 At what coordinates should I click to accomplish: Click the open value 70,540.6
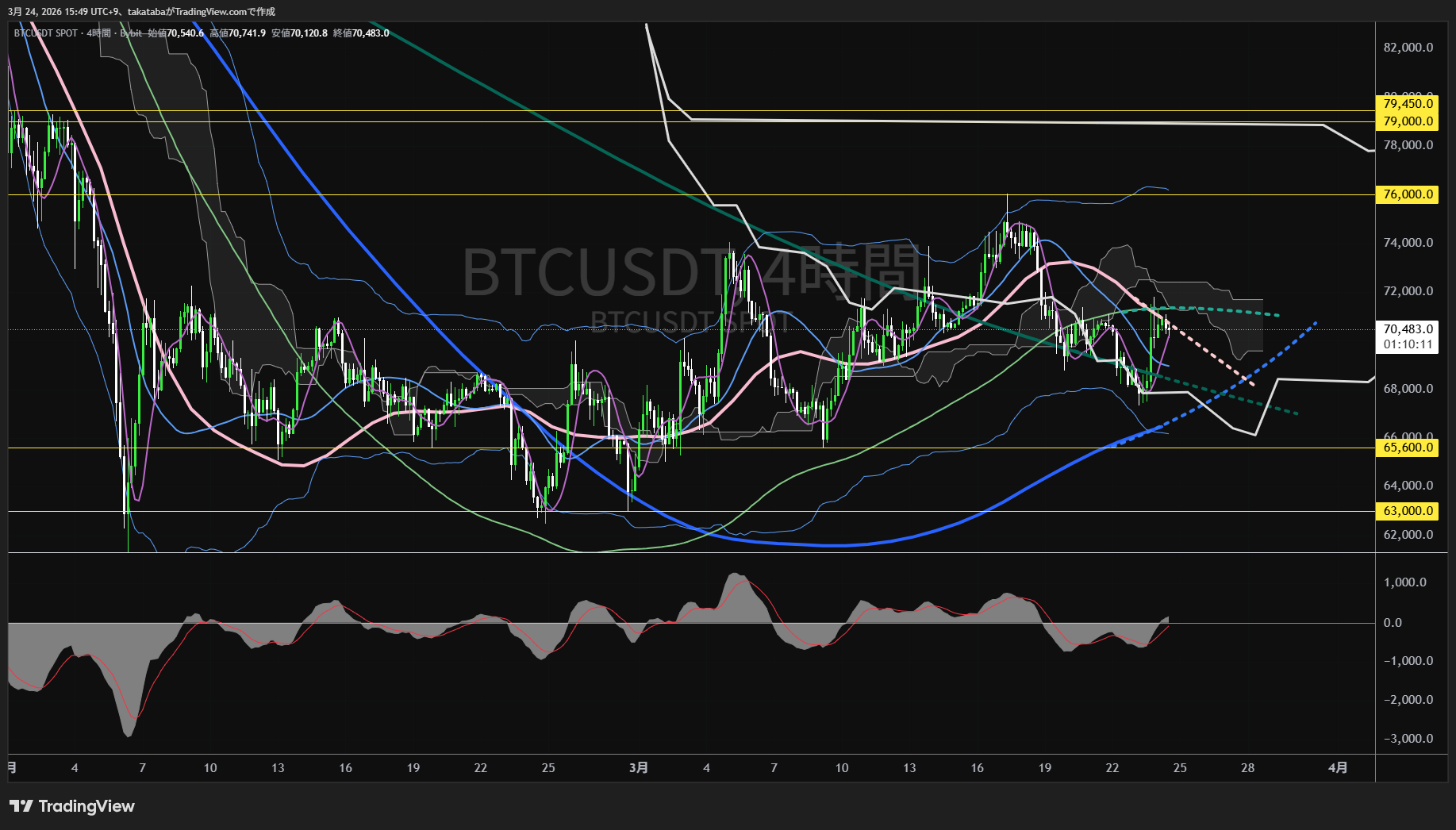click(x=185, y=33)
